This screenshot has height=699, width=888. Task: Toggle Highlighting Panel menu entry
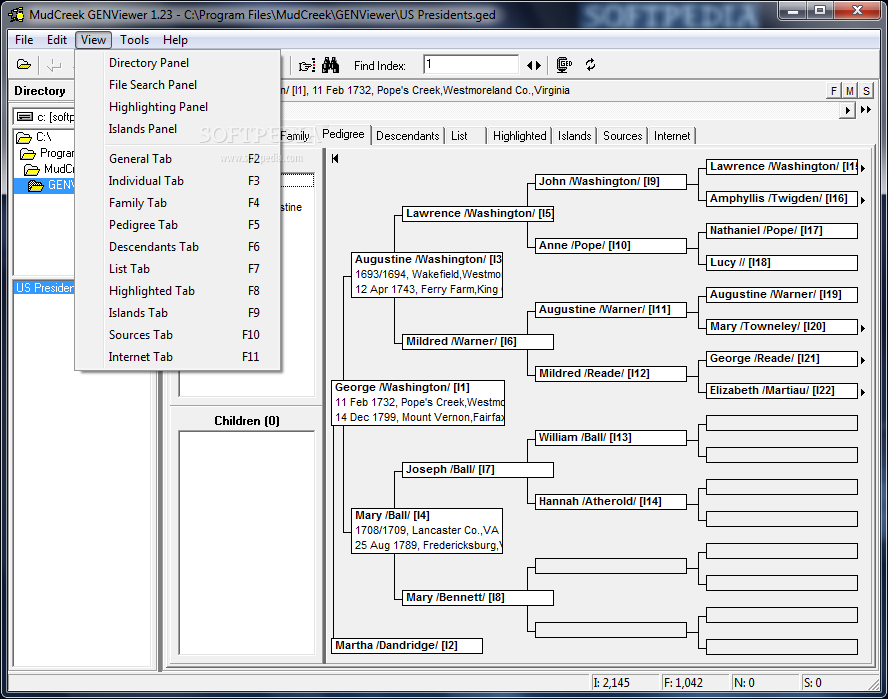pyautogui.click(x=178, y=107)
